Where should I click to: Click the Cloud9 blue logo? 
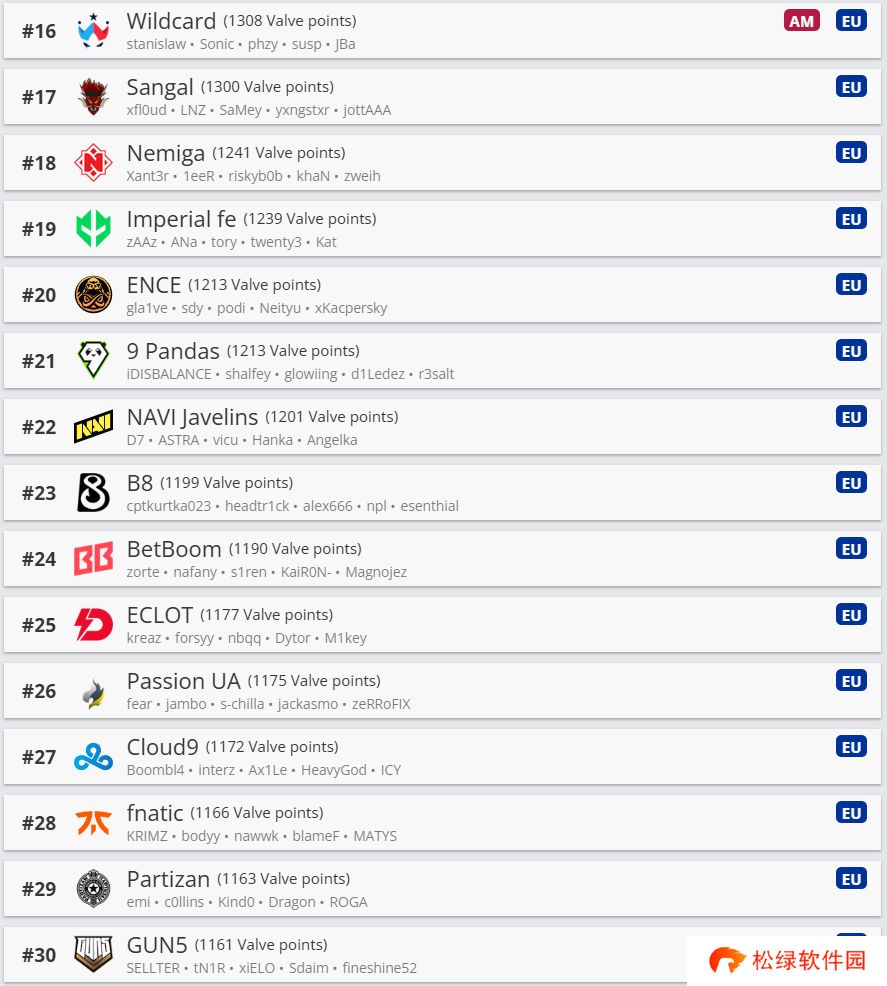coord(93,756)
